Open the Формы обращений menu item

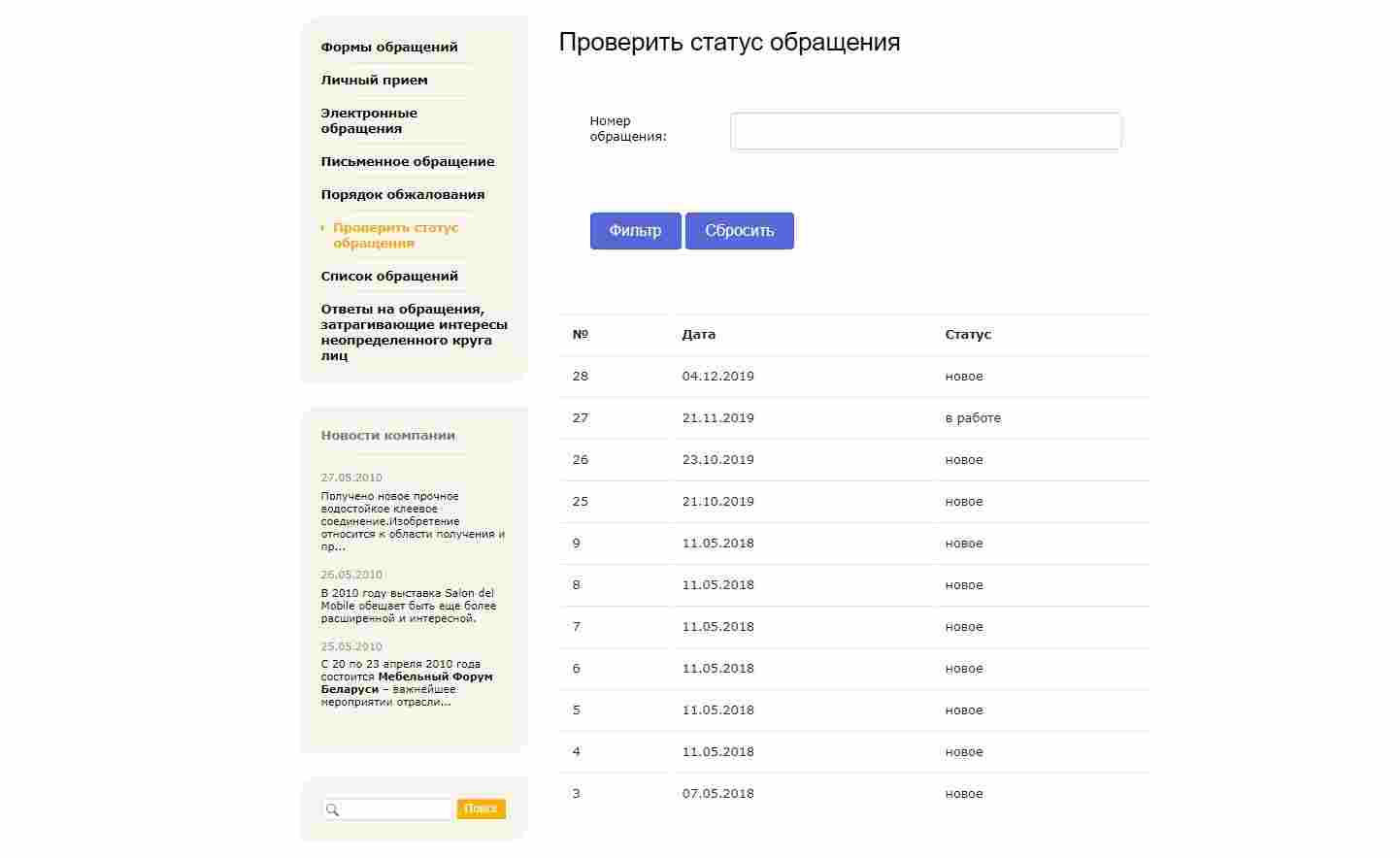click(x=388, y=46)
